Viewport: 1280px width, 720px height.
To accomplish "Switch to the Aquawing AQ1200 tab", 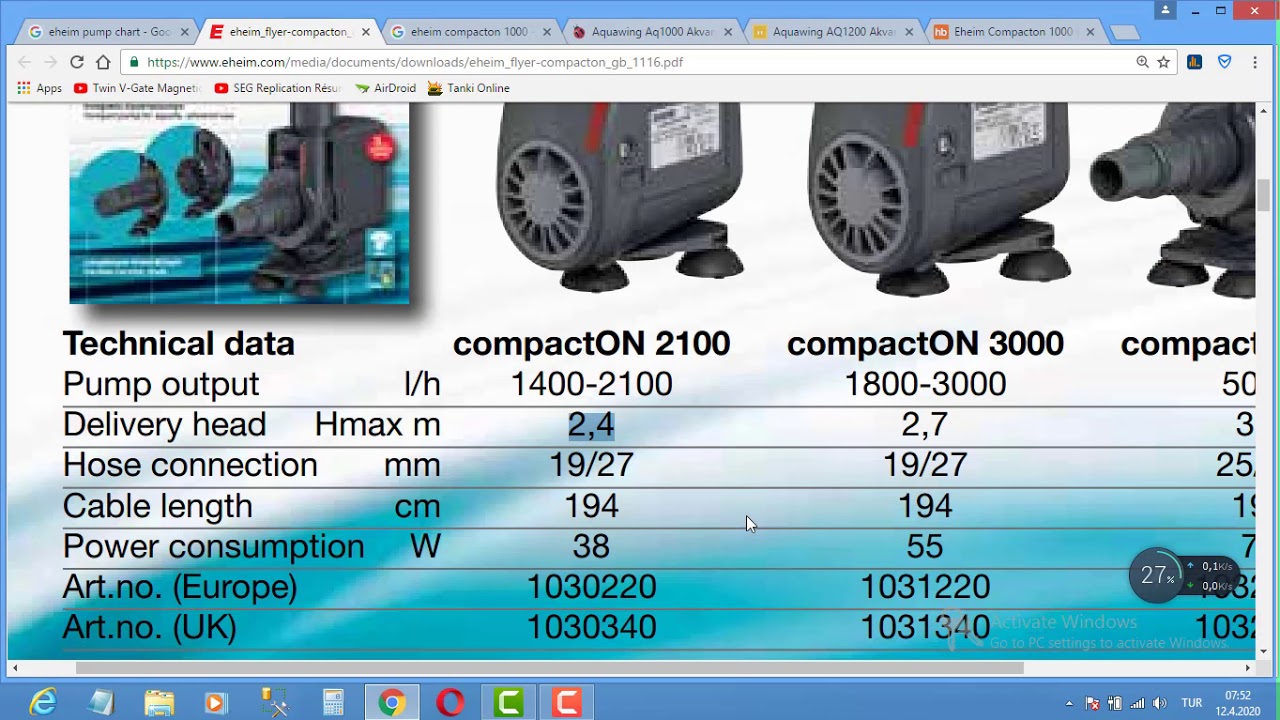I will (x=833, y=32).
